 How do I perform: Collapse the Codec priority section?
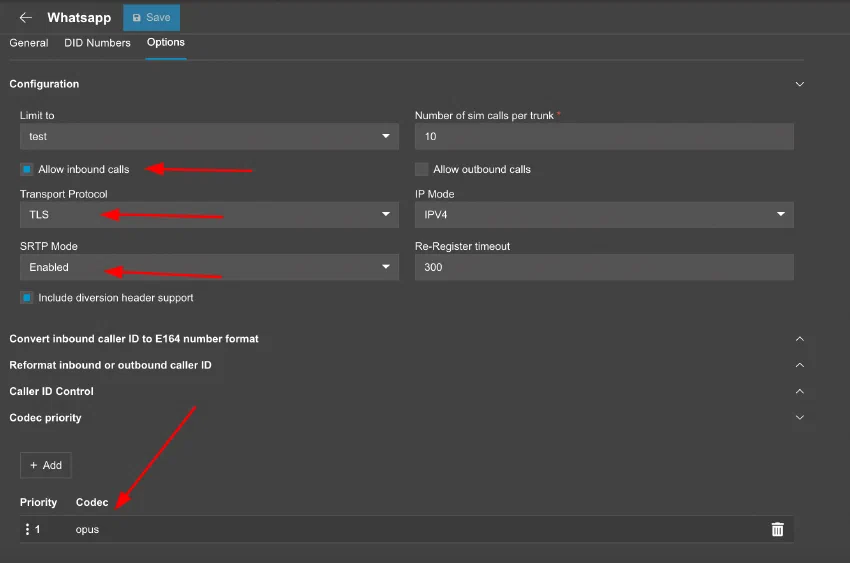799,417
